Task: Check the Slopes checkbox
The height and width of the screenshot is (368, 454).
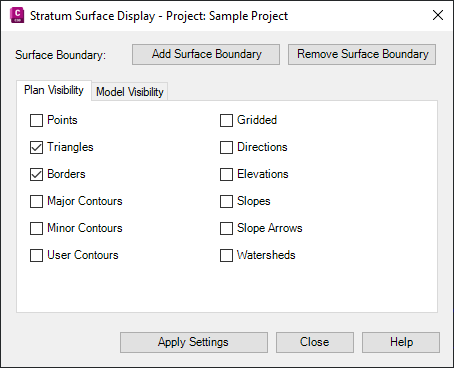Action: coord(226,201)
